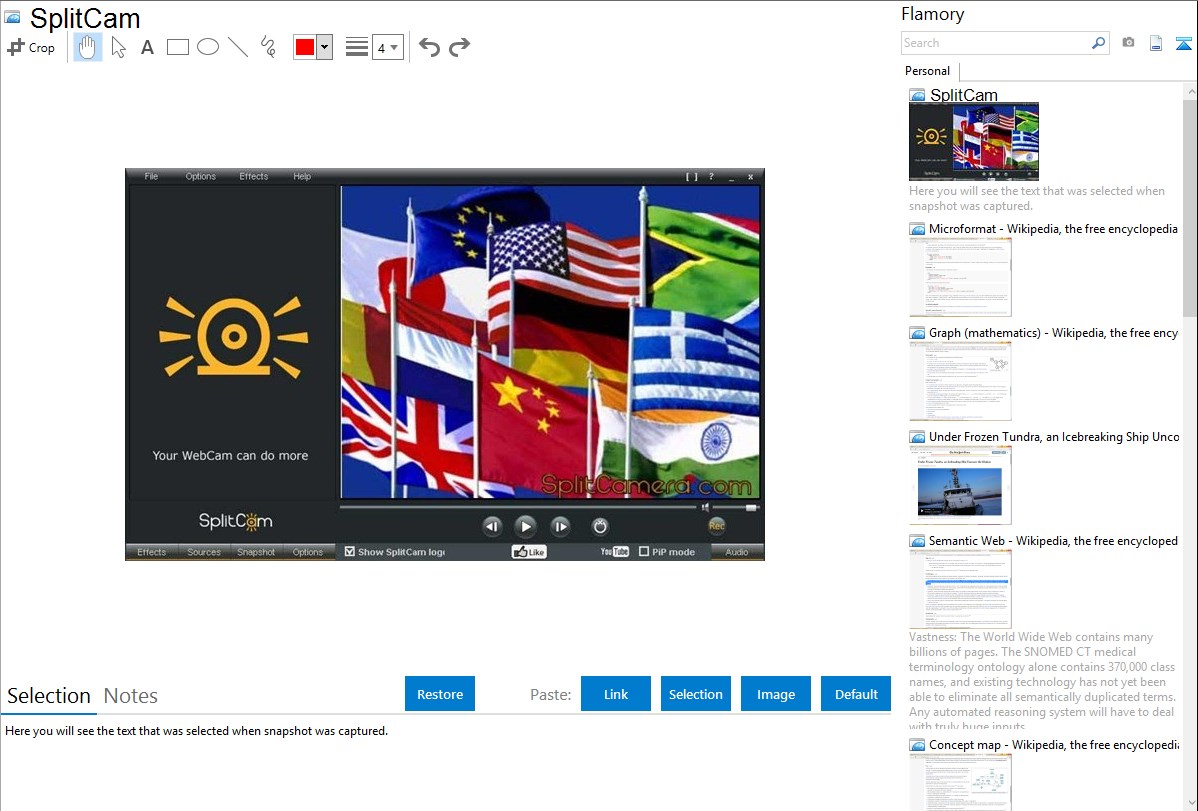Click the Default paste button

pos(856,694)
